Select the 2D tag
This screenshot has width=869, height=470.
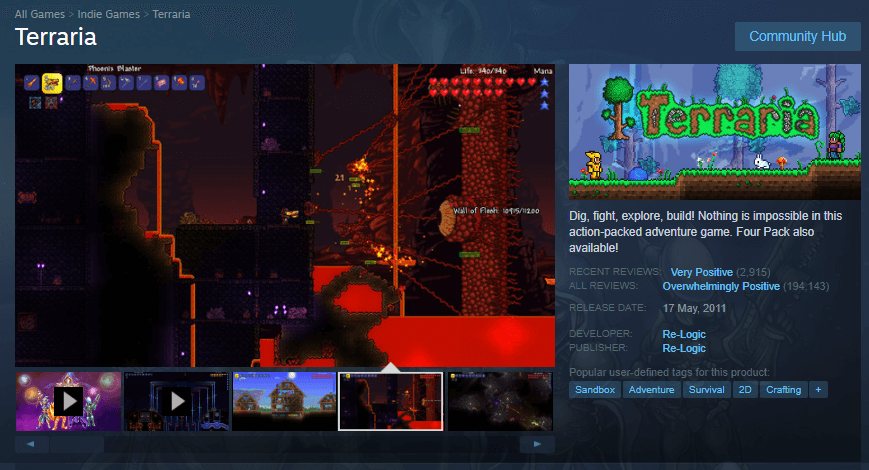(x=745, y=390)
